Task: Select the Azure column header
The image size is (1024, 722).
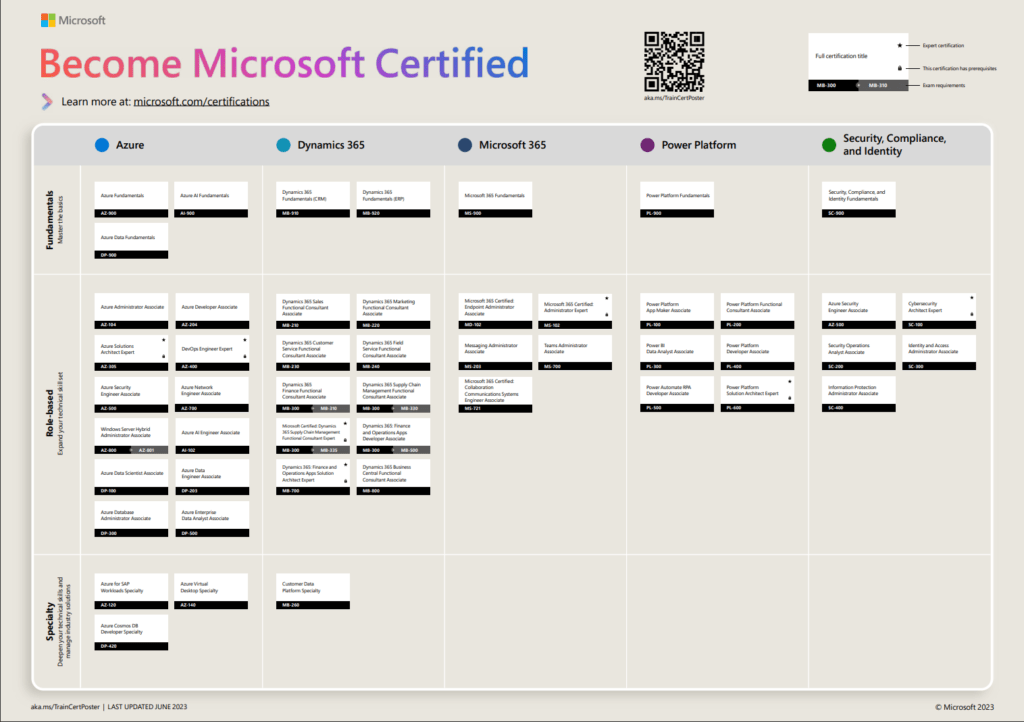Action: 125,145
